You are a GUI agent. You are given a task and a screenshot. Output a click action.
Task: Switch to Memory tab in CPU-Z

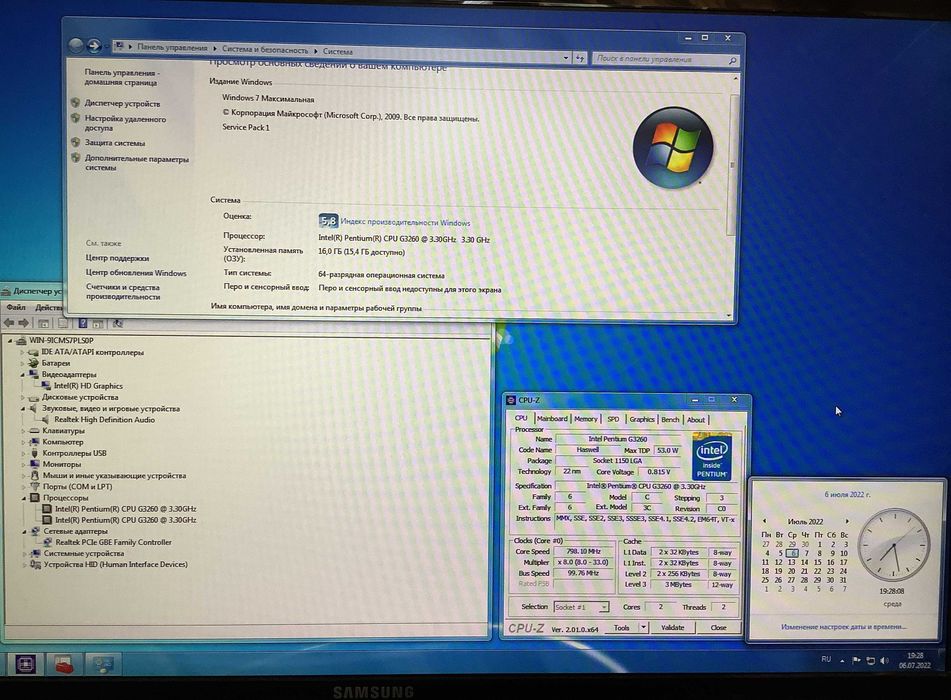(x=585, y=419)
